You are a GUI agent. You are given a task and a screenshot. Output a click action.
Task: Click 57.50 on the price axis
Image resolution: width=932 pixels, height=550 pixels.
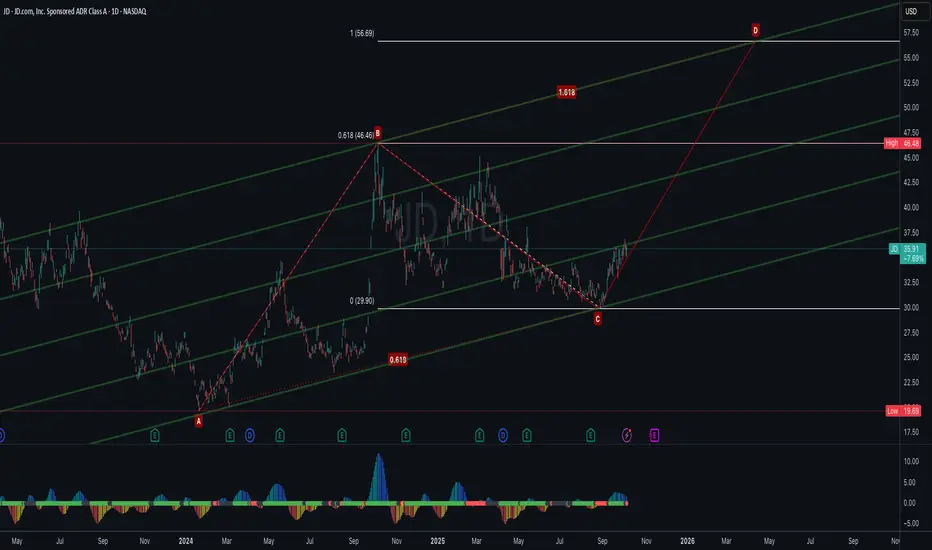[x=911, y=33]
